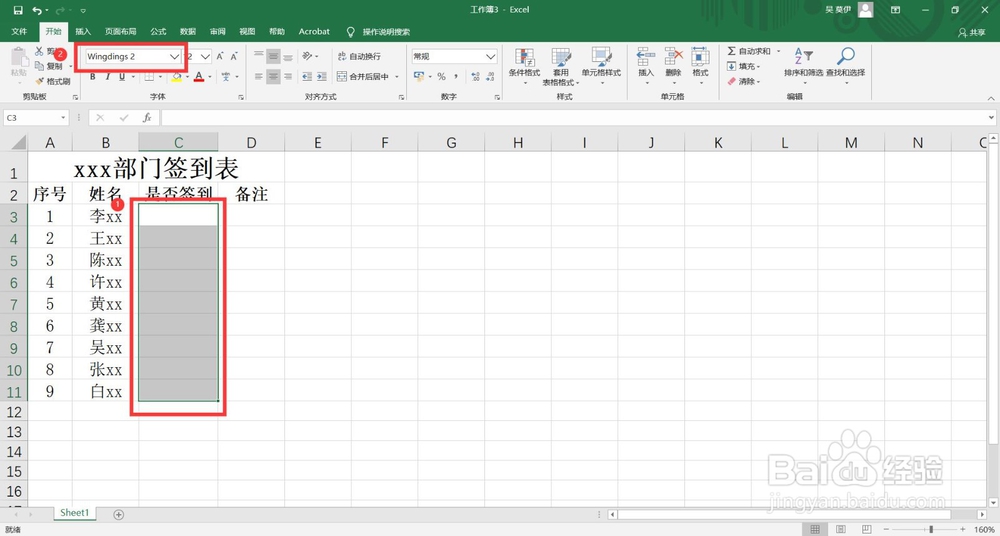Switch to the Insert (插入) tab
The height and width of the screenshot is (536, 1000).
(83, 31)
